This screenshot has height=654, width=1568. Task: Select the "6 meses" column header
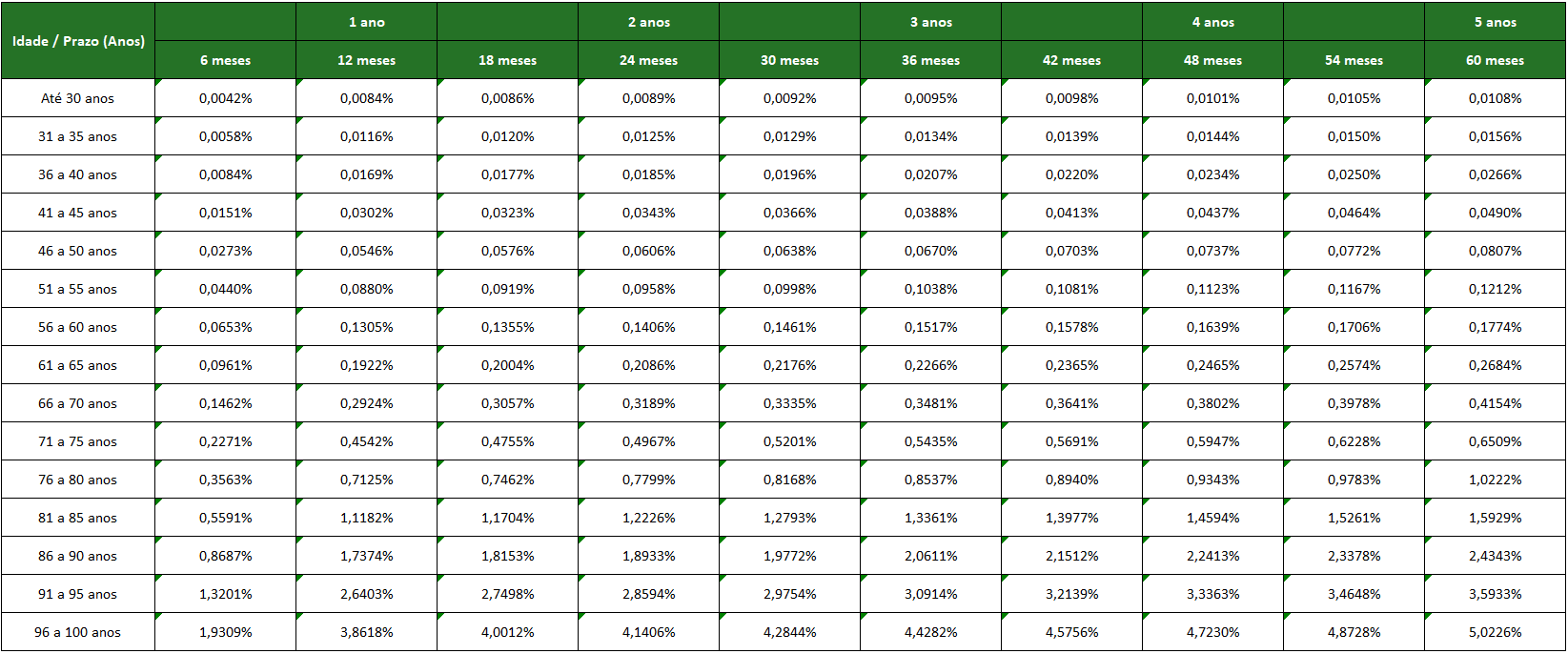point(225,60)
